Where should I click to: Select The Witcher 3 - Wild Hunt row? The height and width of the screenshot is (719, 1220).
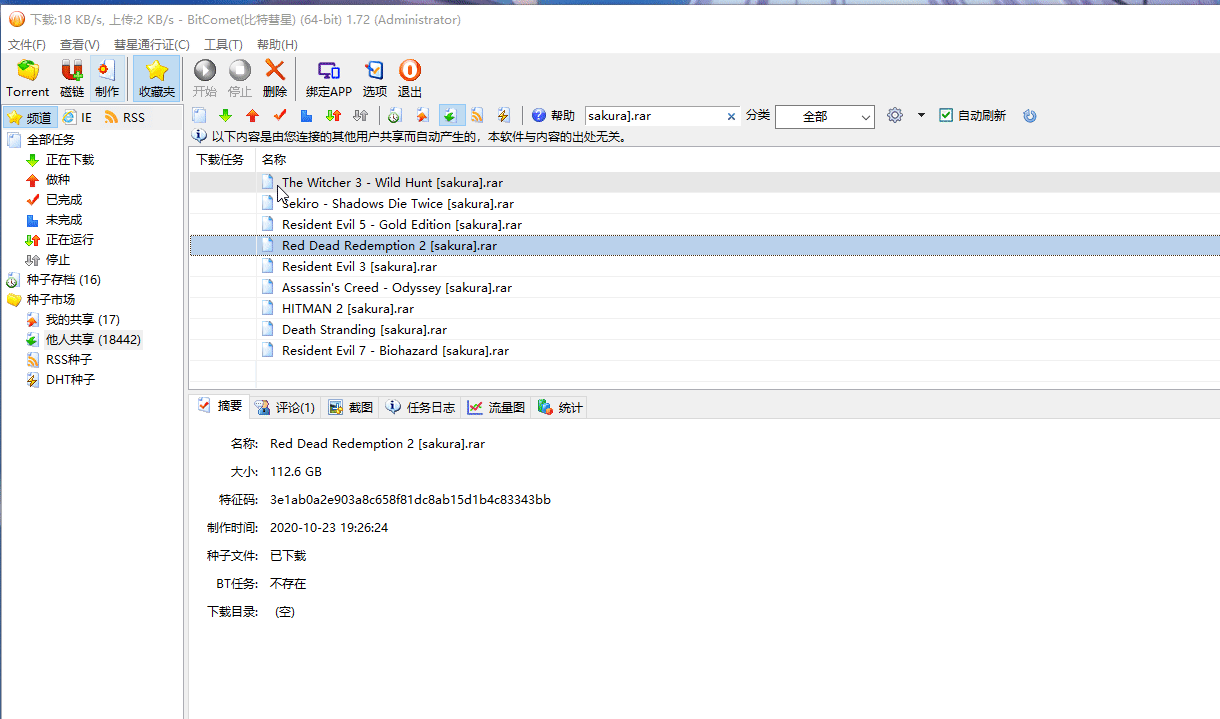pos(704,182)
